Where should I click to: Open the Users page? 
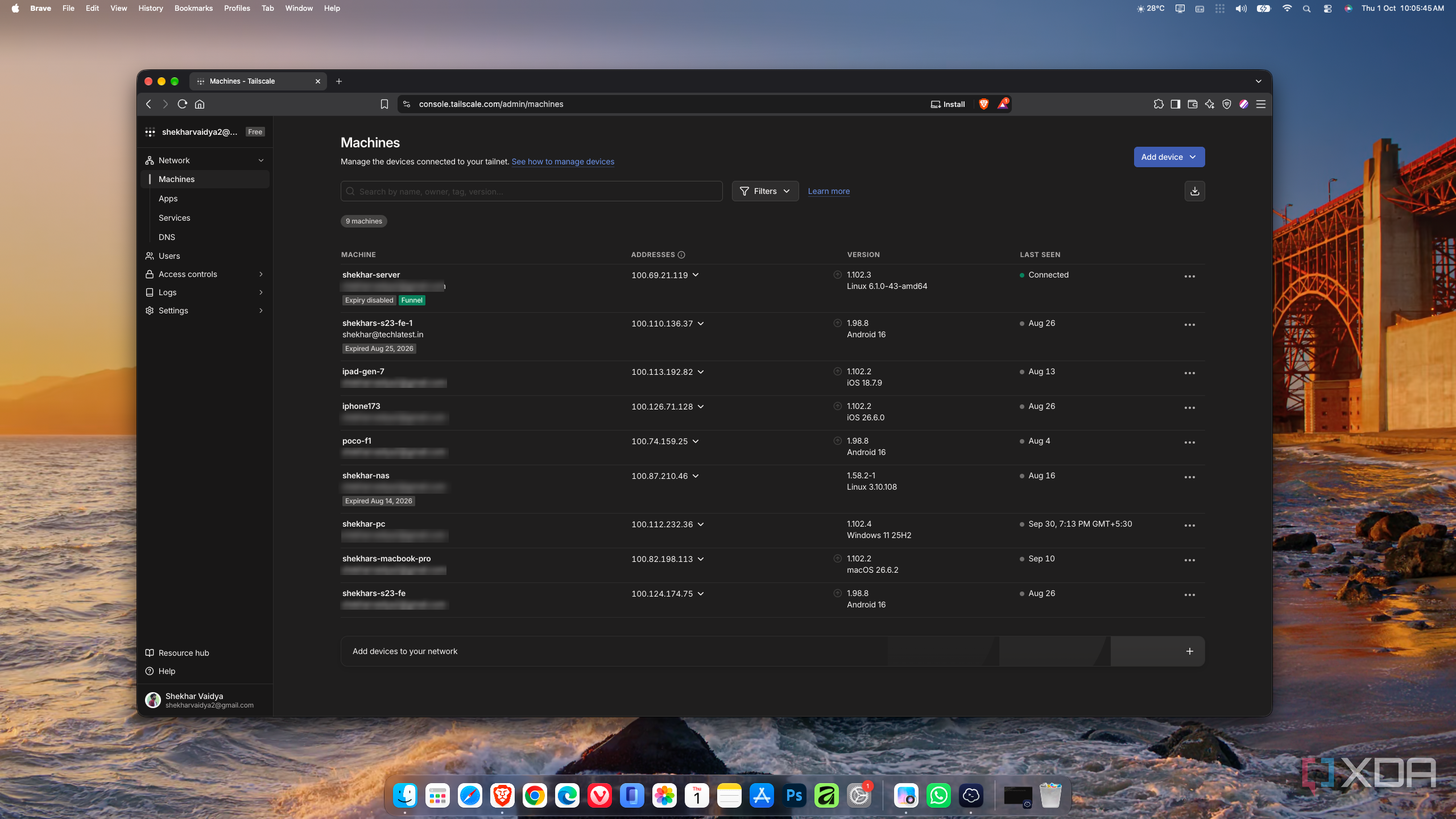click(x=169, y=256)
